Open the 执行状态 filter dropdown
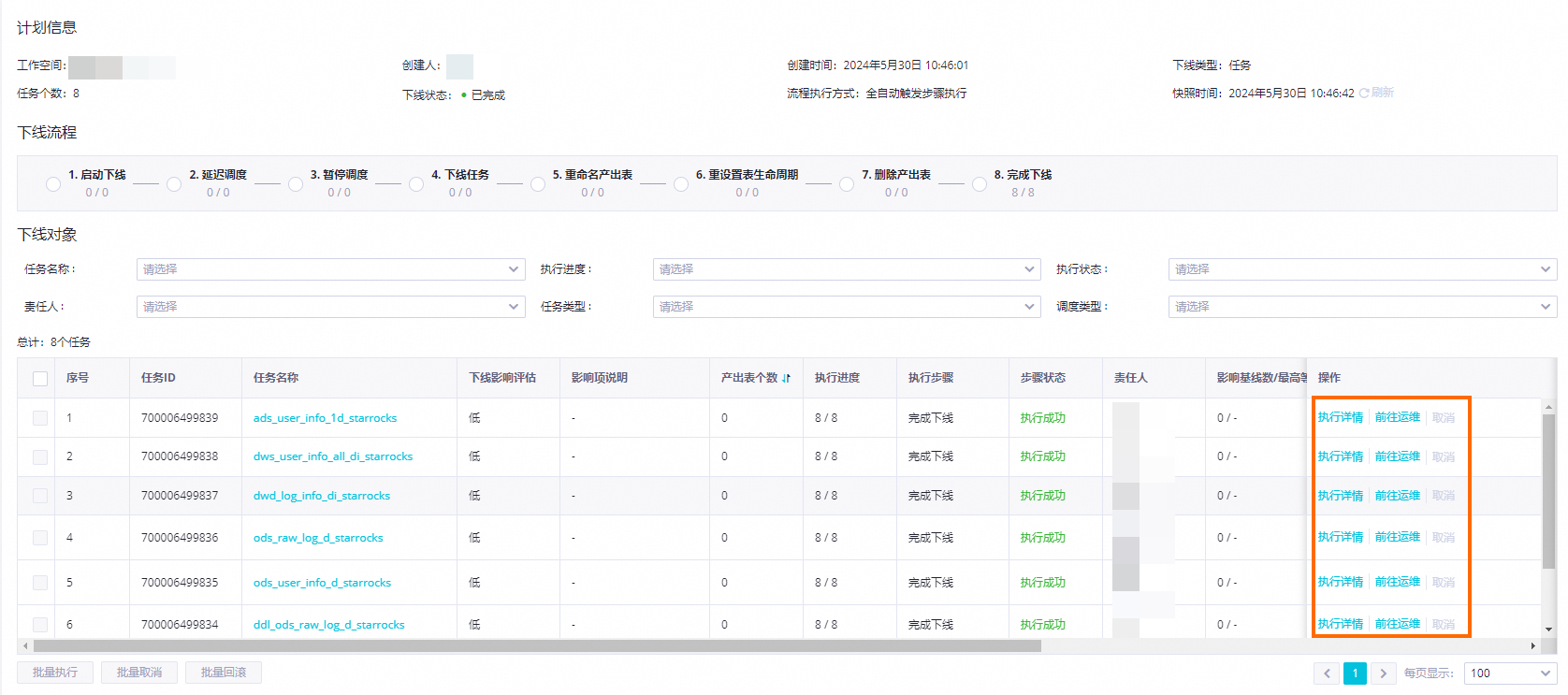 coord(1362,269)
